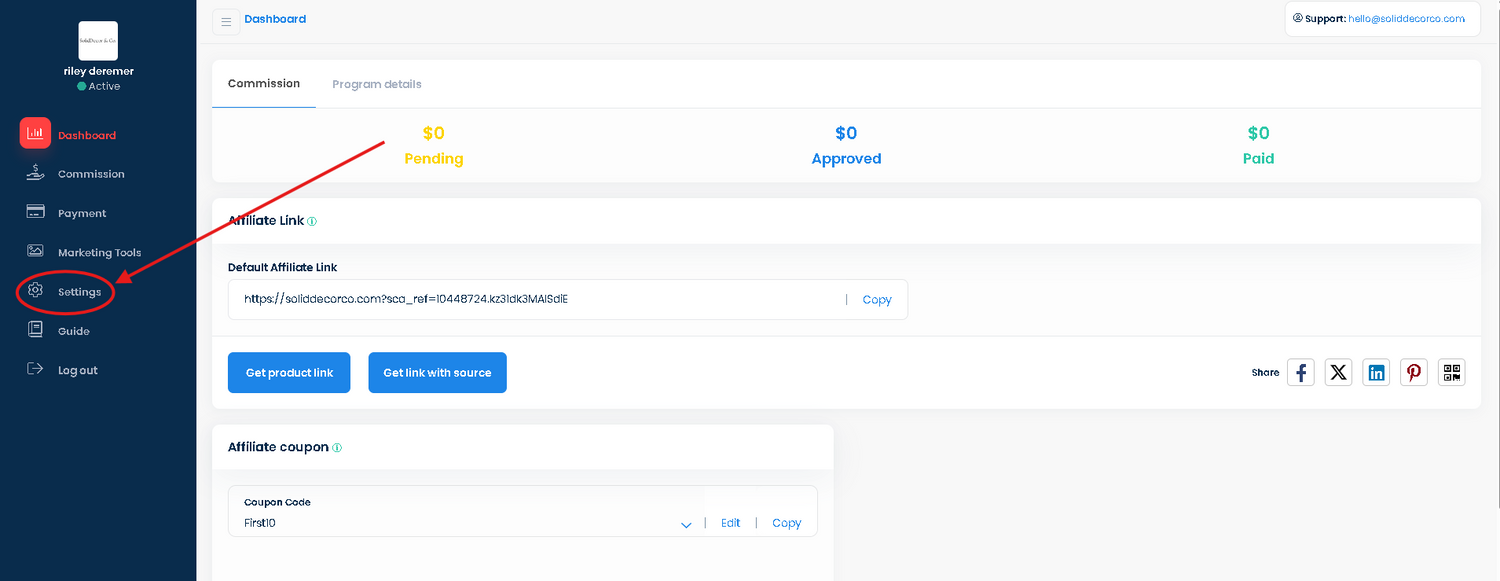Share the affiliate link on LinkedIn

click(x=1376, y=372)
